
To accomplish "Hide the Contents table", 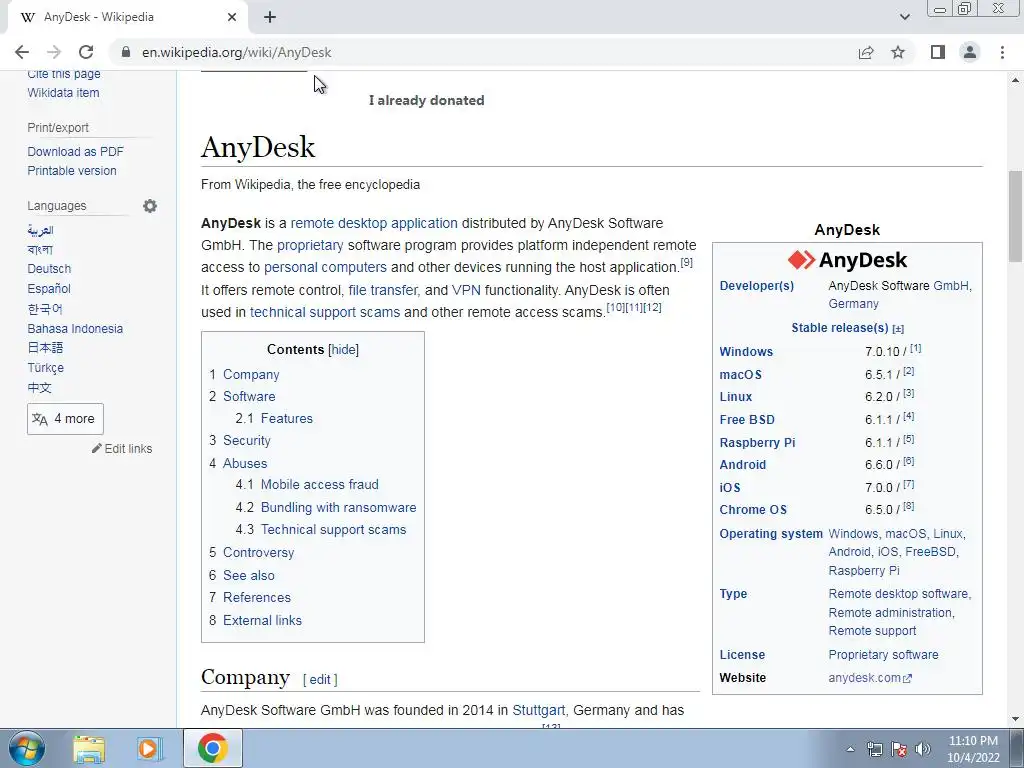I will (x=344, y=349).
